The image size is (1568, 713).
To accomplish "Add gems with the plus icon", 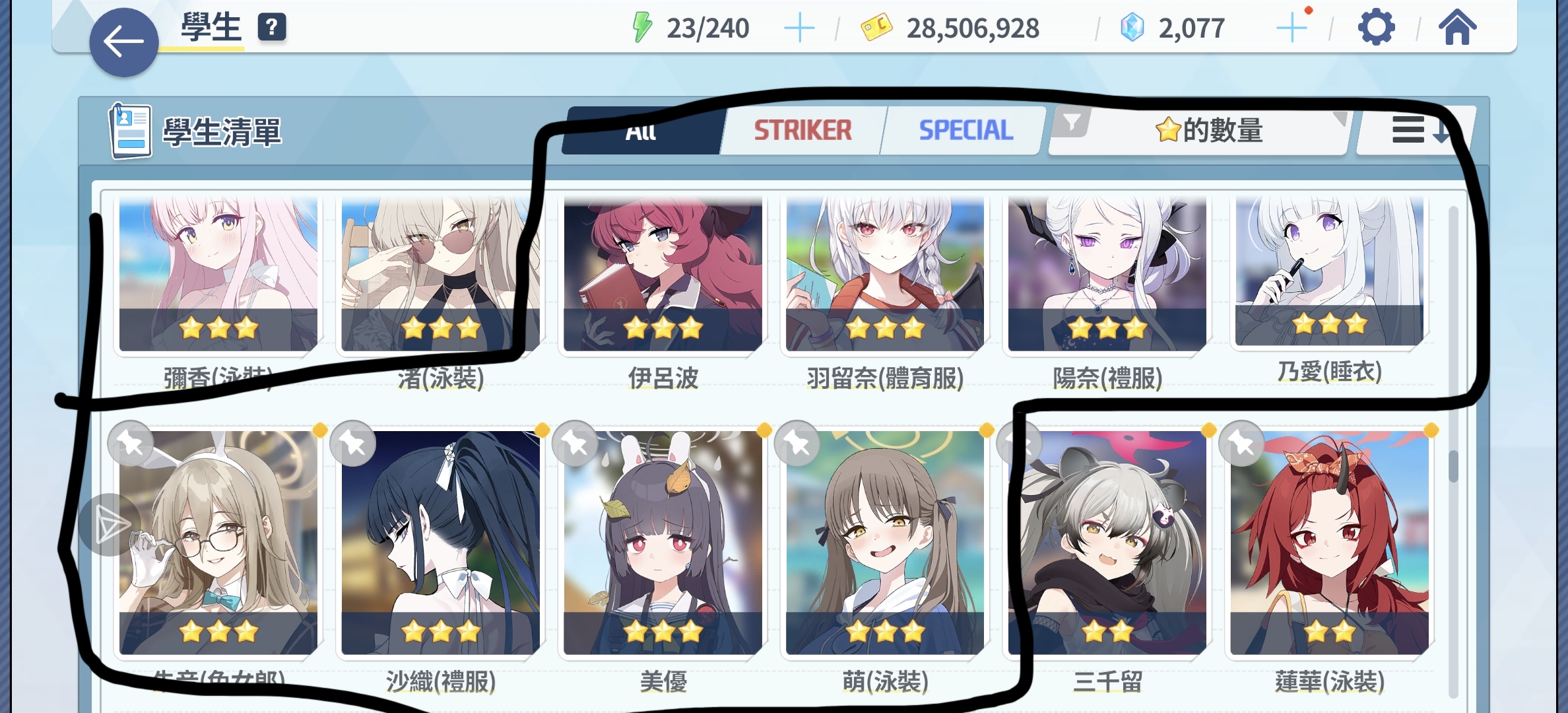I will [1292, 28].
